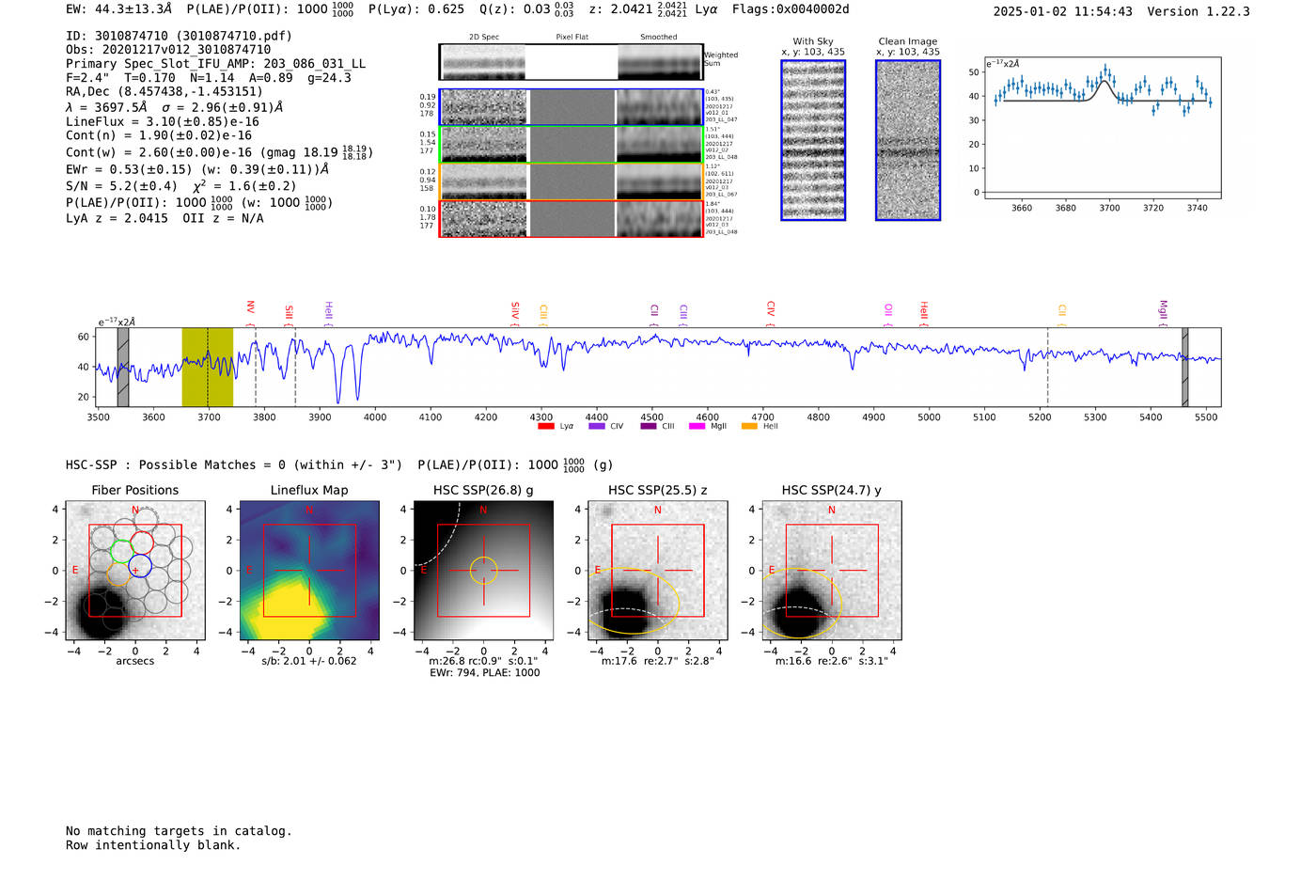The height and width of the screenshot is (896, 1316).
Task: Click the 'Primary Spec_Slot_IFU_AMP: 203_086_031_LL' line
Action: 215,64
